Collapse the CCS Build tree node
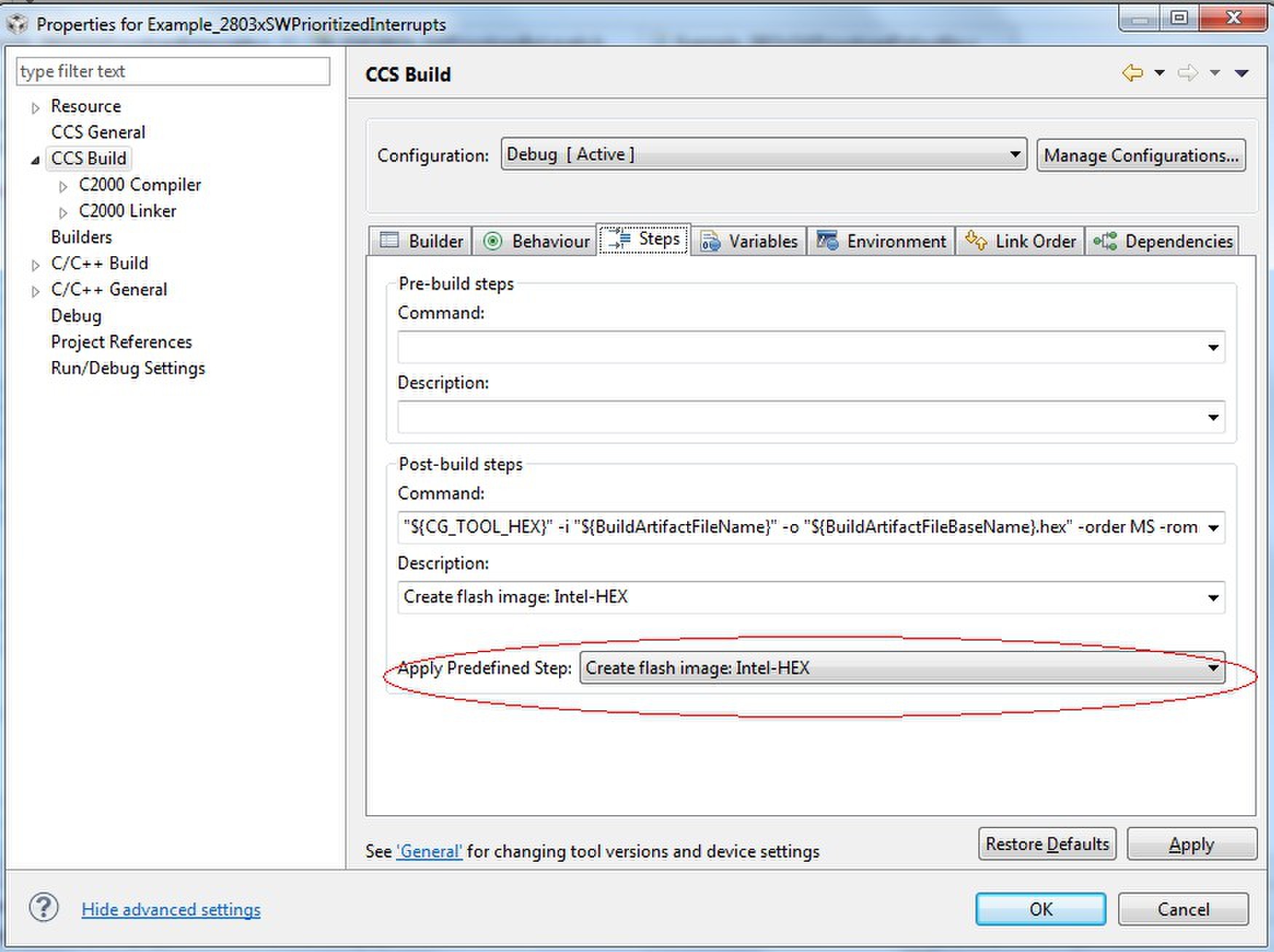This screenshot has height=952, width=1274. (x=35, y=160)
